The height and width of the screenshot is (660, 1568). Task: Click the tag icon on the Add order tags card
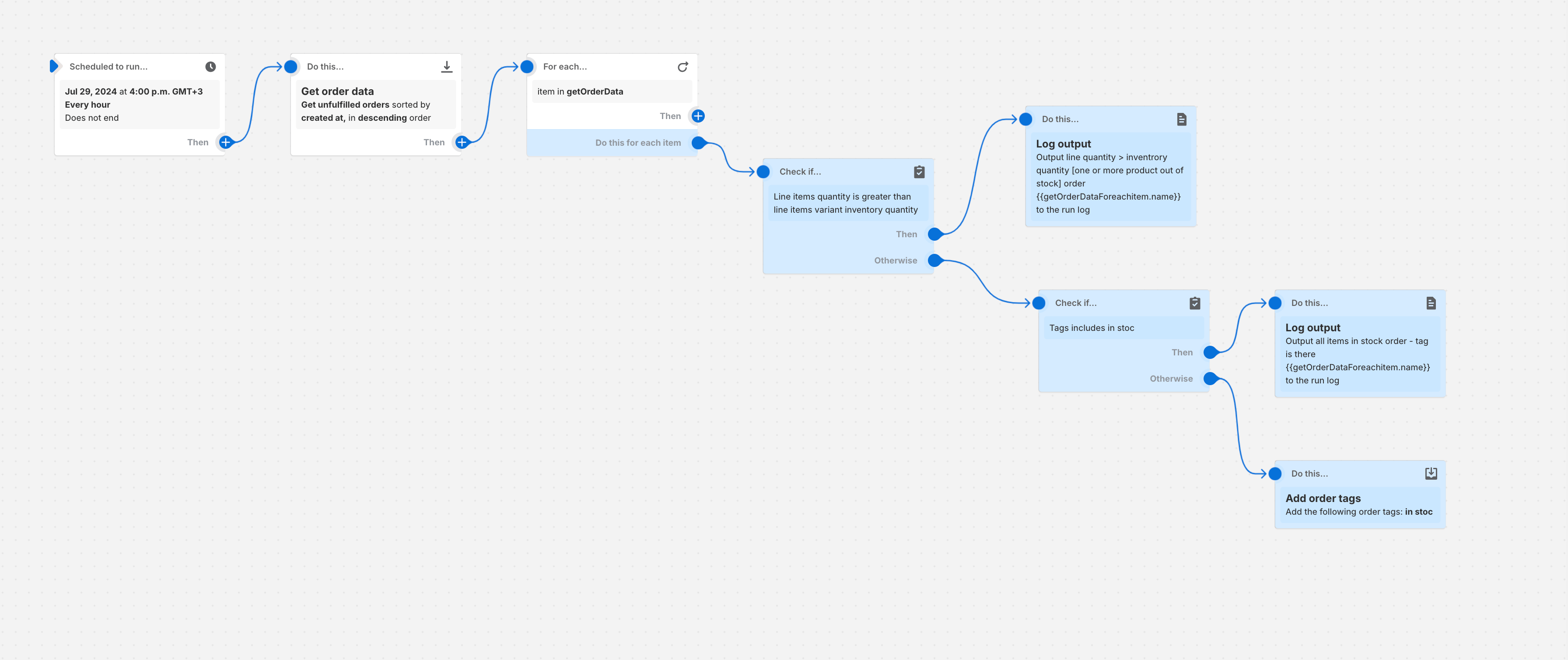point(1431,473)
